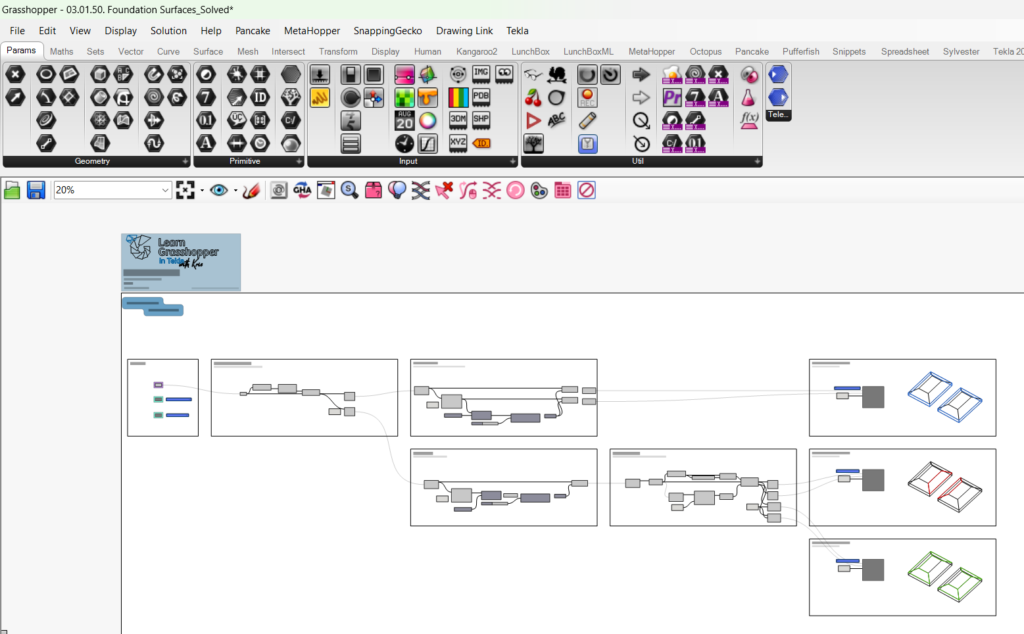Select the sketch pen tool icon
The image size is (1024, 634).
click(251, 190)
